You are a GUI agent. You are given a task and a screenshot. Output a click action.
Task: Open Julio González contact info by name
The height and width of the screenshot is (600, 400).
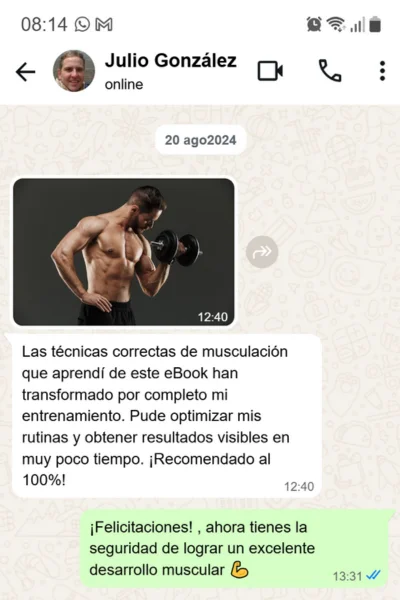tap(171, 61)
